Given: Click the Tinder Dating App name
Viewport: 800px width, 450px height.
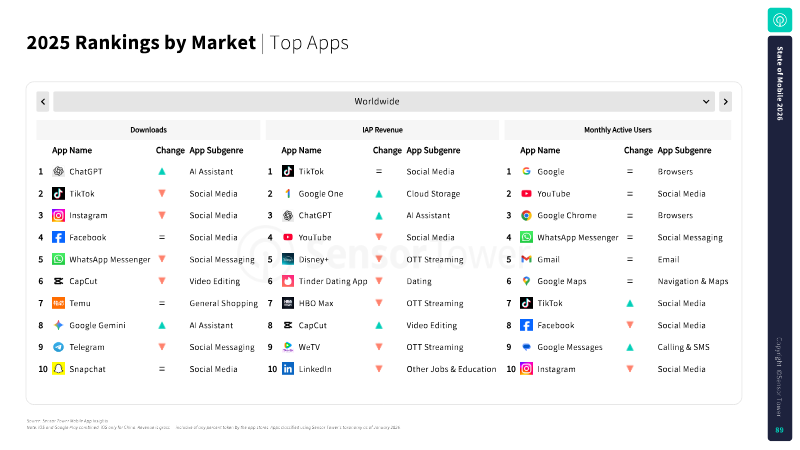Looking at the screenshot, I should coord(333,281).
